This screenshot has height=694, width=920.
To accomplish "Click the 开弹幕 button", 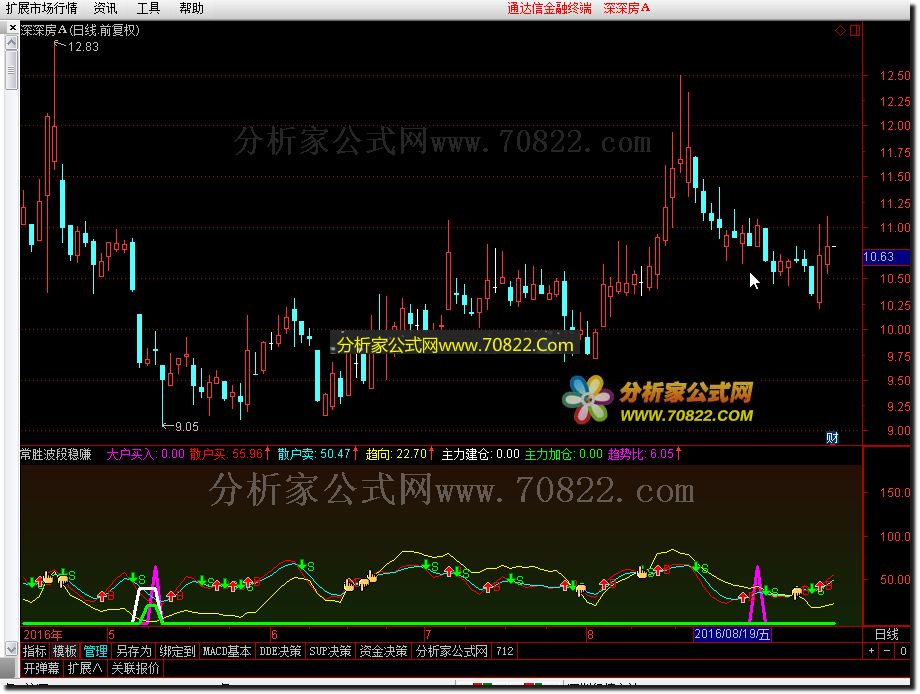I will (x=41, y=668).
